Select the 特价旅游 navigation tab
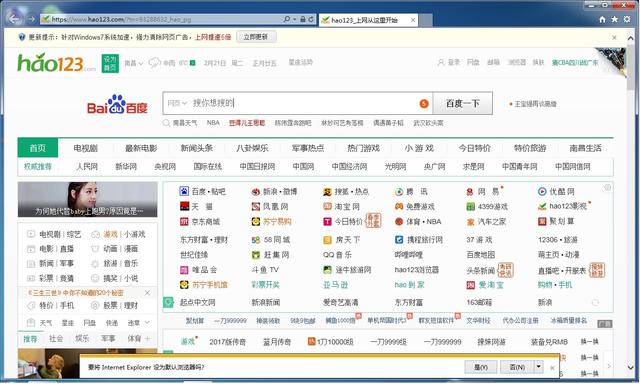 tap(530, 148)
